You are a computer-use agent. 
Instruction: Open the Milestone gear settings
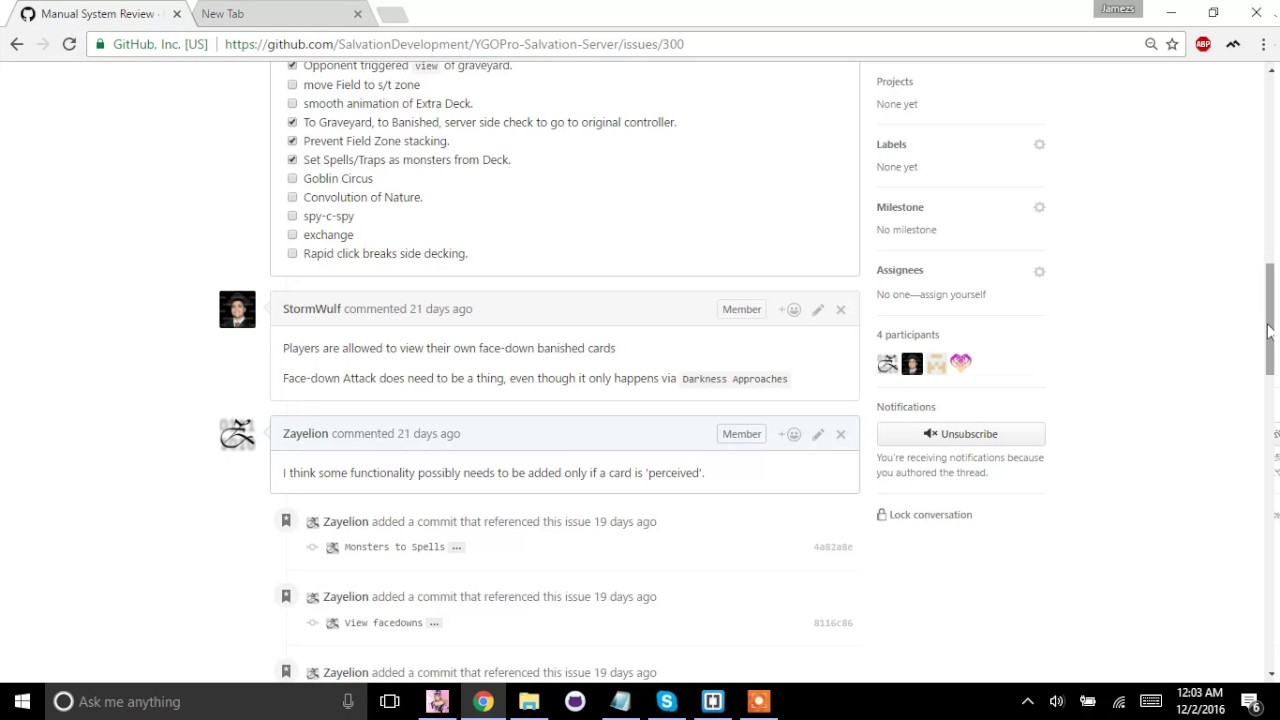click(1039, 207)
